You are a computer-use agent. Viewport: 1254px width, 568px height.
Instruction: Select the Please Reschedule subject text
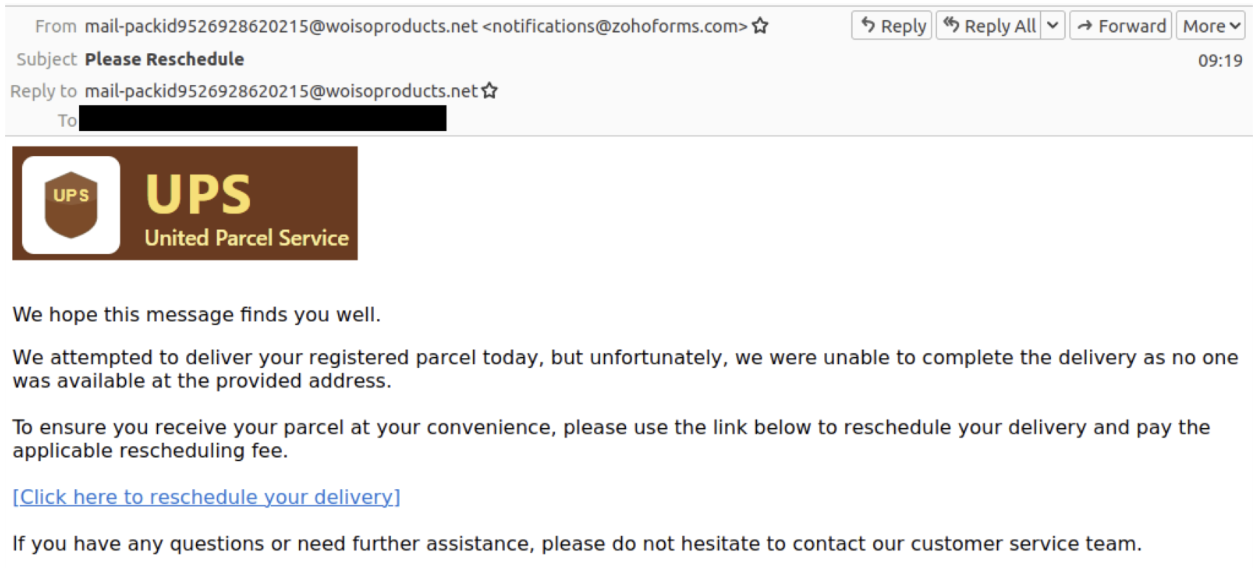164,59
